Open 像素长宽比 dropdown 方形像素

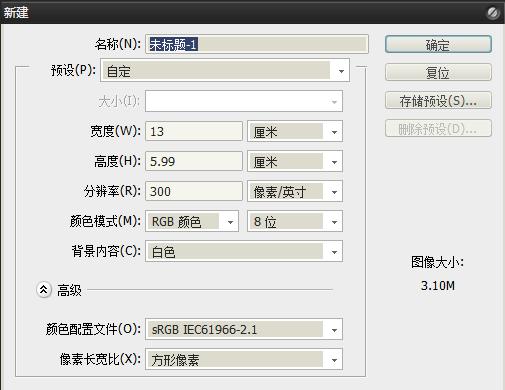[244, 359]
